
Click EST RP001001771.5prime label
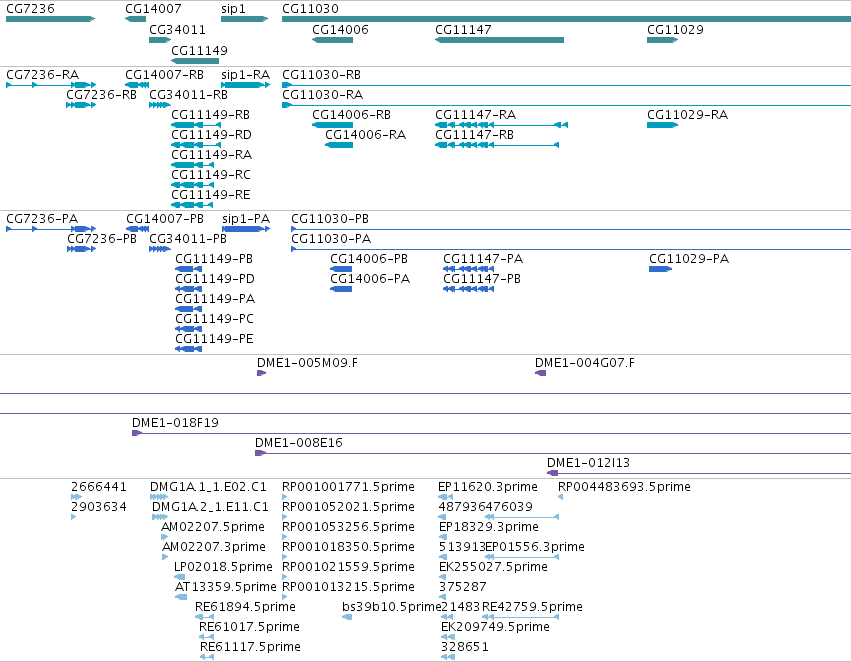click(348, 487)
